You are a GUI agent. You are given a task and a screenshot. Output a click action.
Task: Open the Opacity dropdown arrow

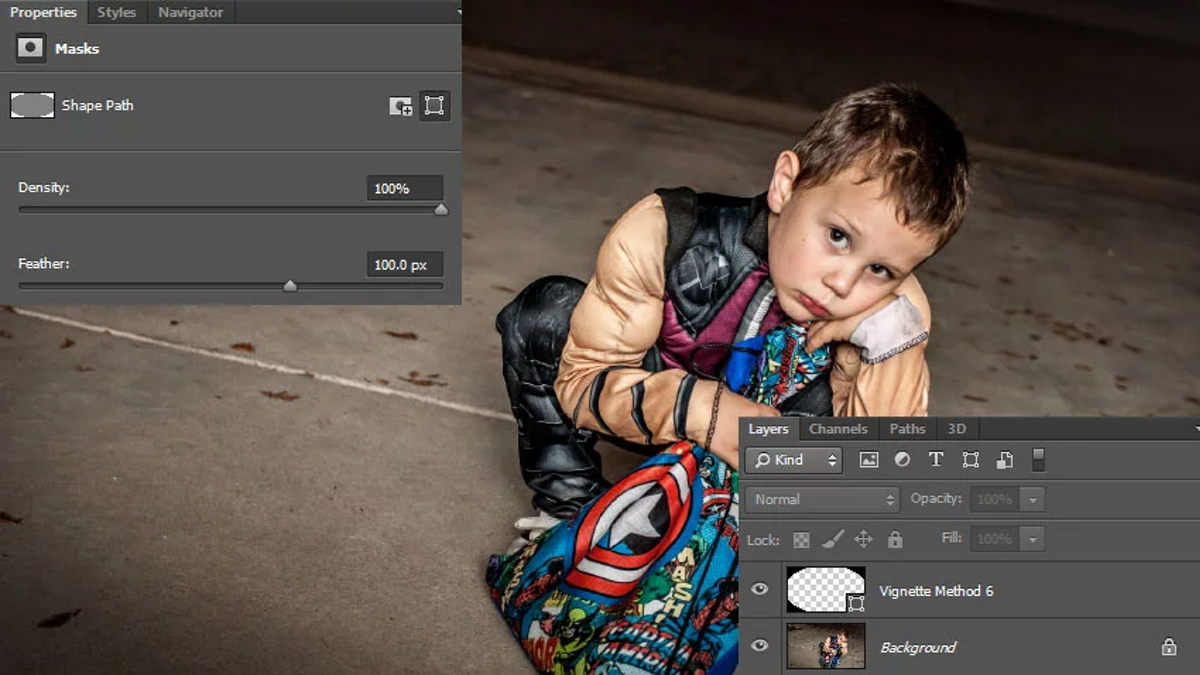1032,498
